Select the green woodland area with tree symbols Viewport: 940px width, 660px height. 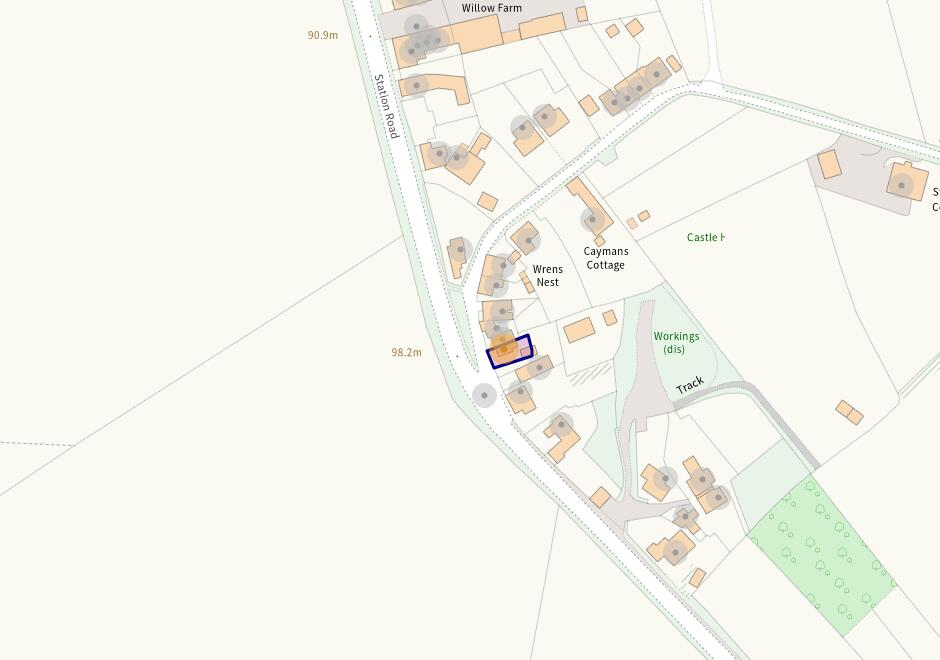[822, 556]
